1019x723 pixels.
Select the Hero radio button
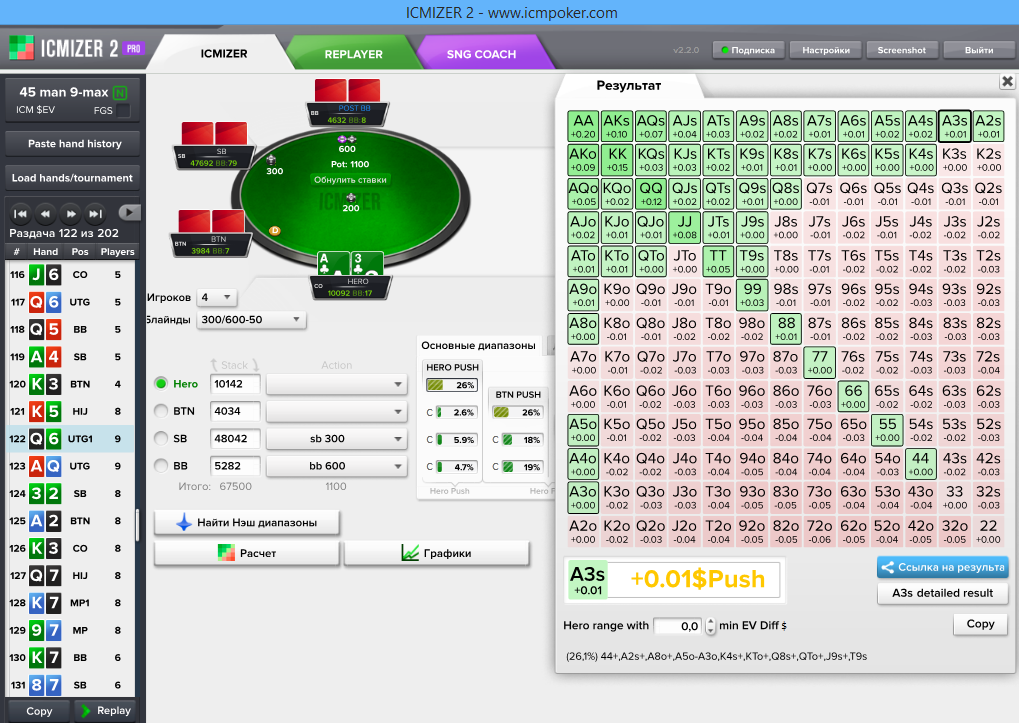coord(161,383)
